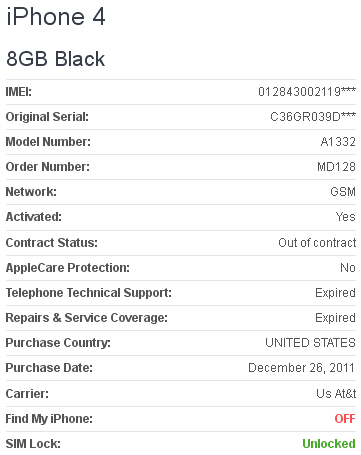Click the iPhone 4 heading

[56, 17]
